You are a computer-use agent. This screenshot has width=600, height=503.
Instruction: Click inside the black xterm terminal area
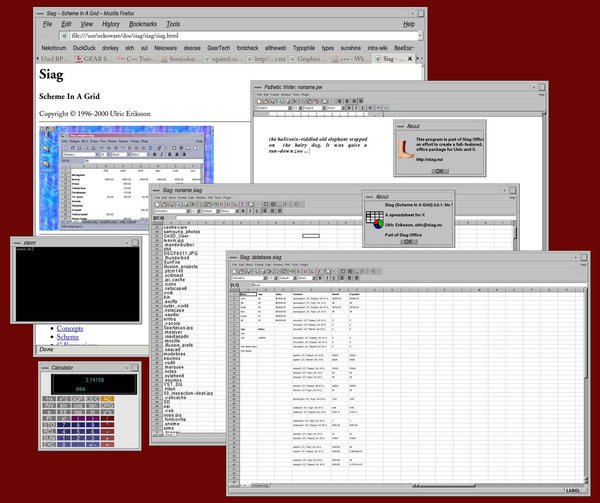coord(77,284)
